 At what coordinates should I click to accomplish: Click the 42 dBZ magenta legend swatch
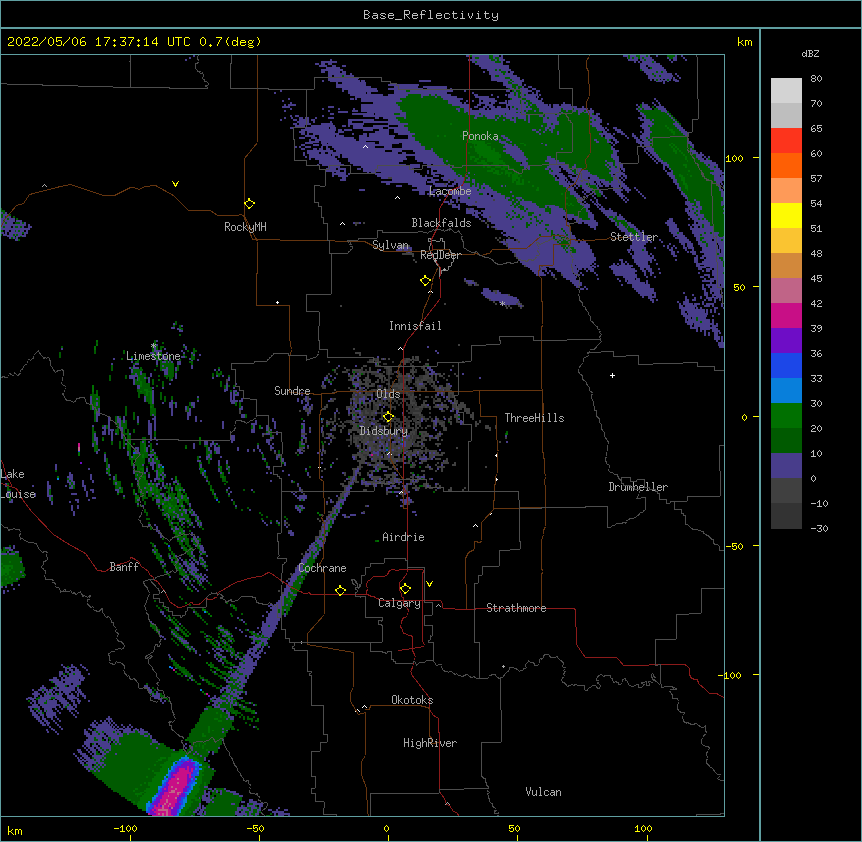tap(786, 315)
